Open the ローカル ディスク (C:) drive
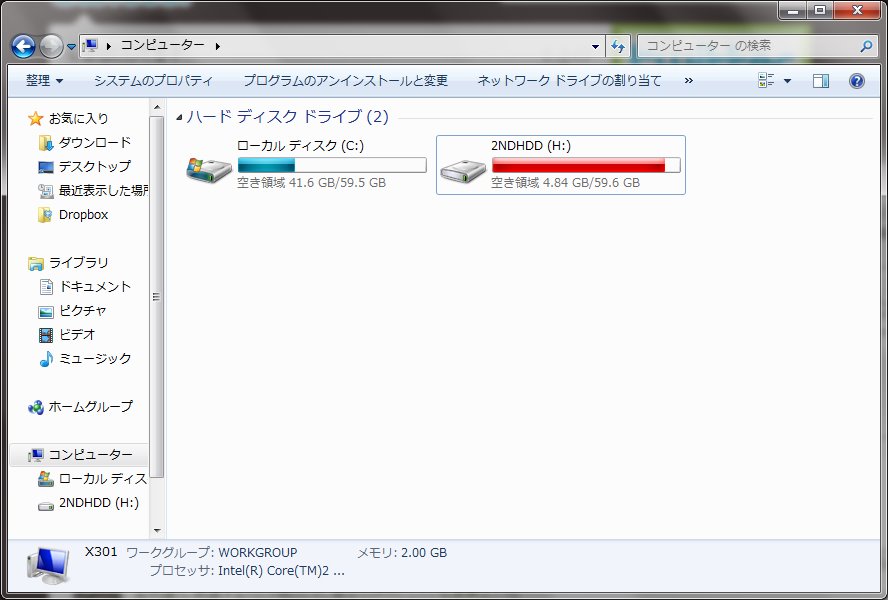 pyautogui.click(x=205, y=167)
